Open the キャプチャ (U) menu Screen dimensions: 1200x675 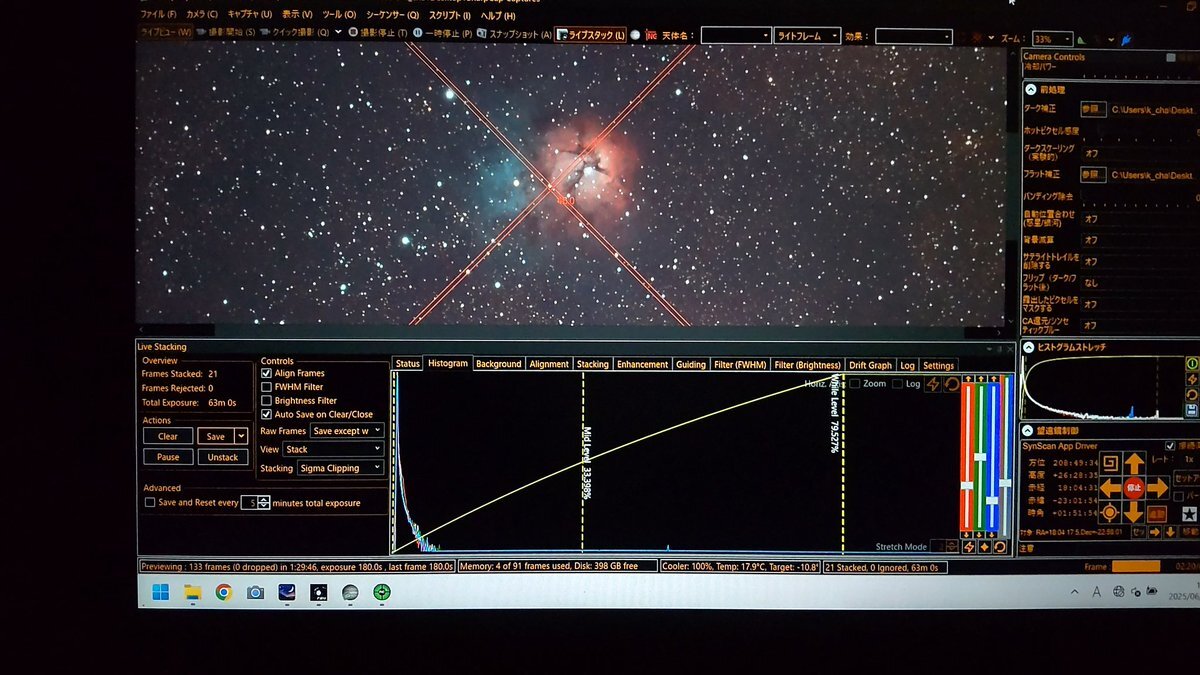(x=249, y=16)
